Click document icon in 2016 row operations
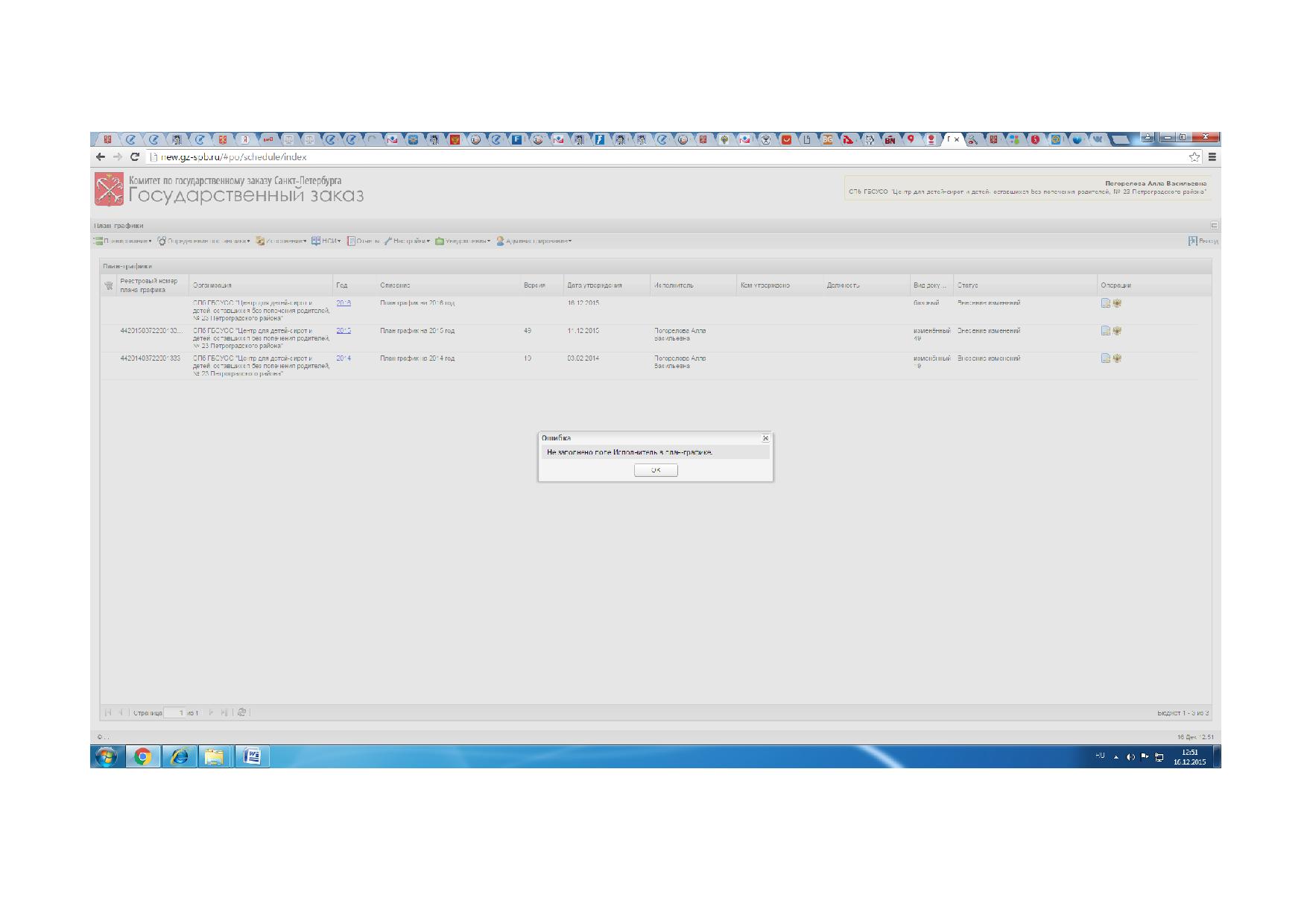The height and width of the screenshot is (924, 1307). pos(1106,303)
